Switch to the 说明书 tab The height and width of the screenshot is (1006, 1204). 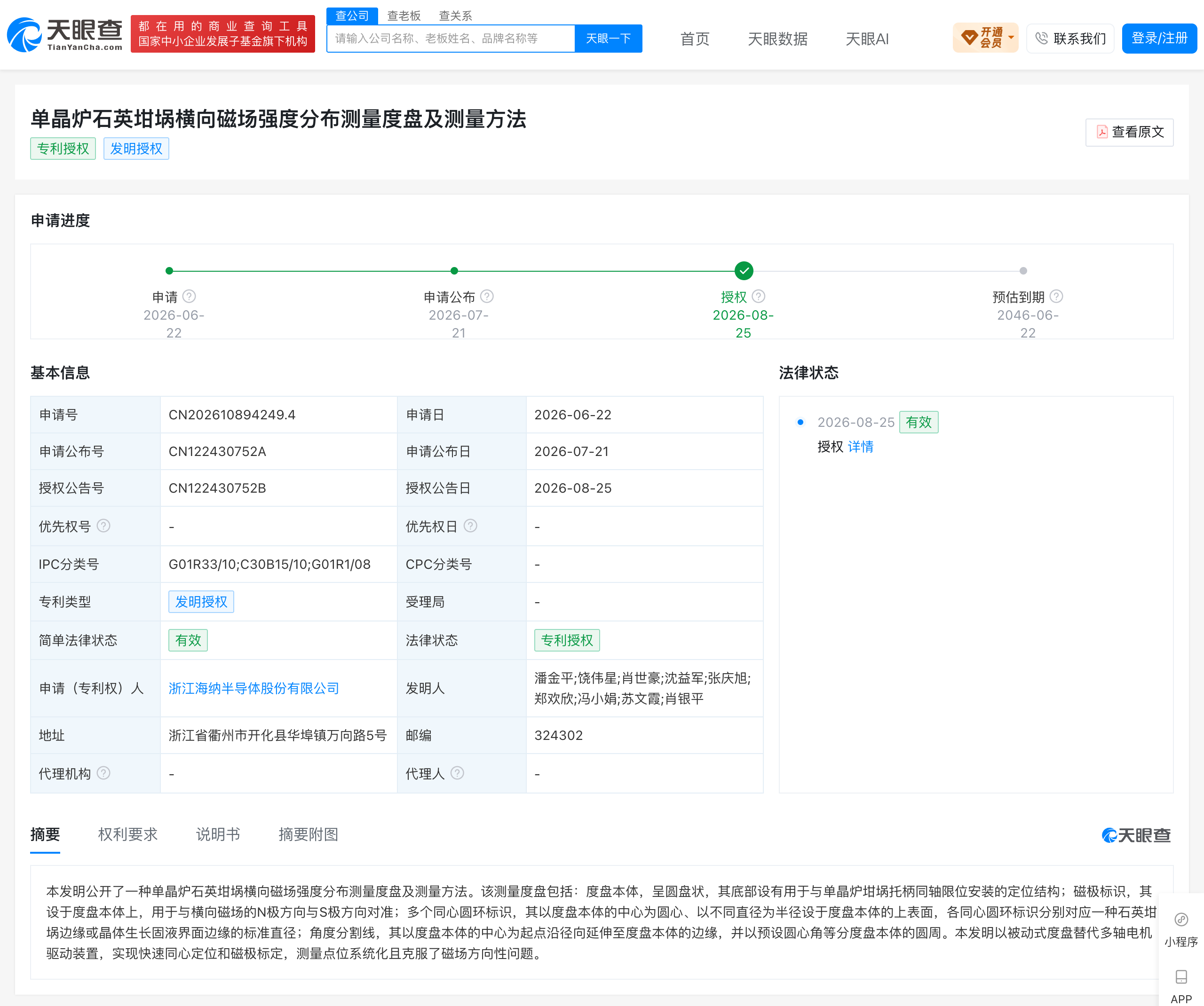click(x=218, y=834)
